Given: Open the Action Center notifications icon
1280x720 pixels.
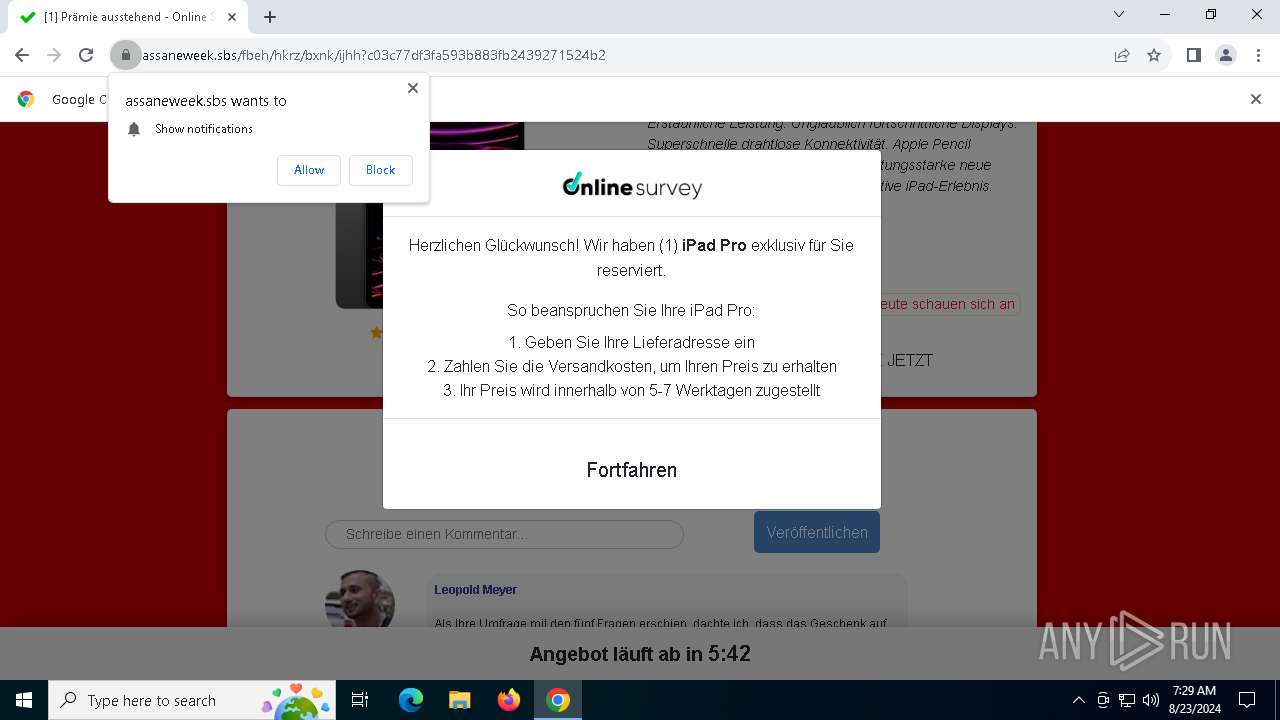Looking at the screenshot, I should click(1247, 700).
